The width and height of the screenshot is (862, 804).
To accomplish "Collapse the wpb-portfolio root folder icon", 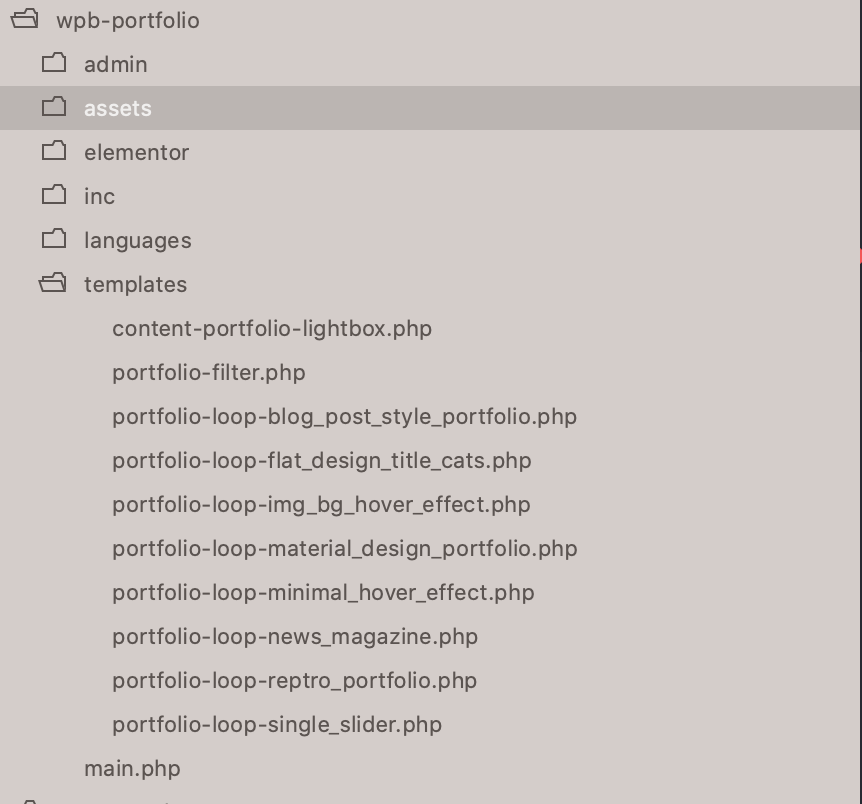I will tap(25, 19).
